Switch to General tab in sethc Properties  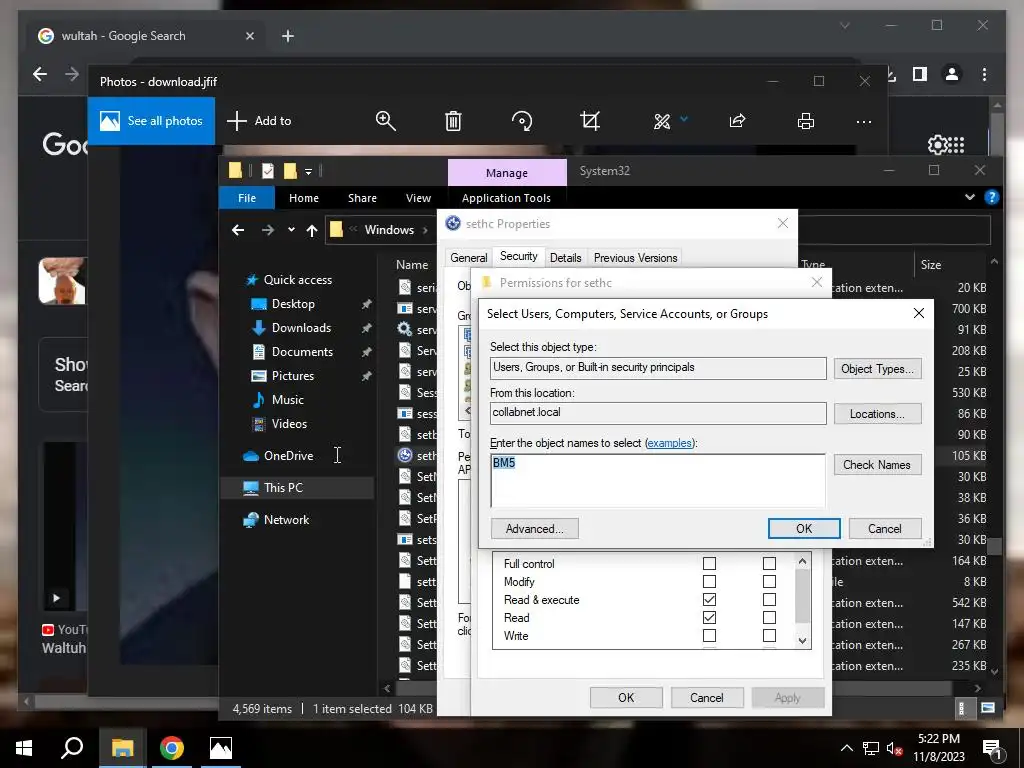(x=468, y=257)
